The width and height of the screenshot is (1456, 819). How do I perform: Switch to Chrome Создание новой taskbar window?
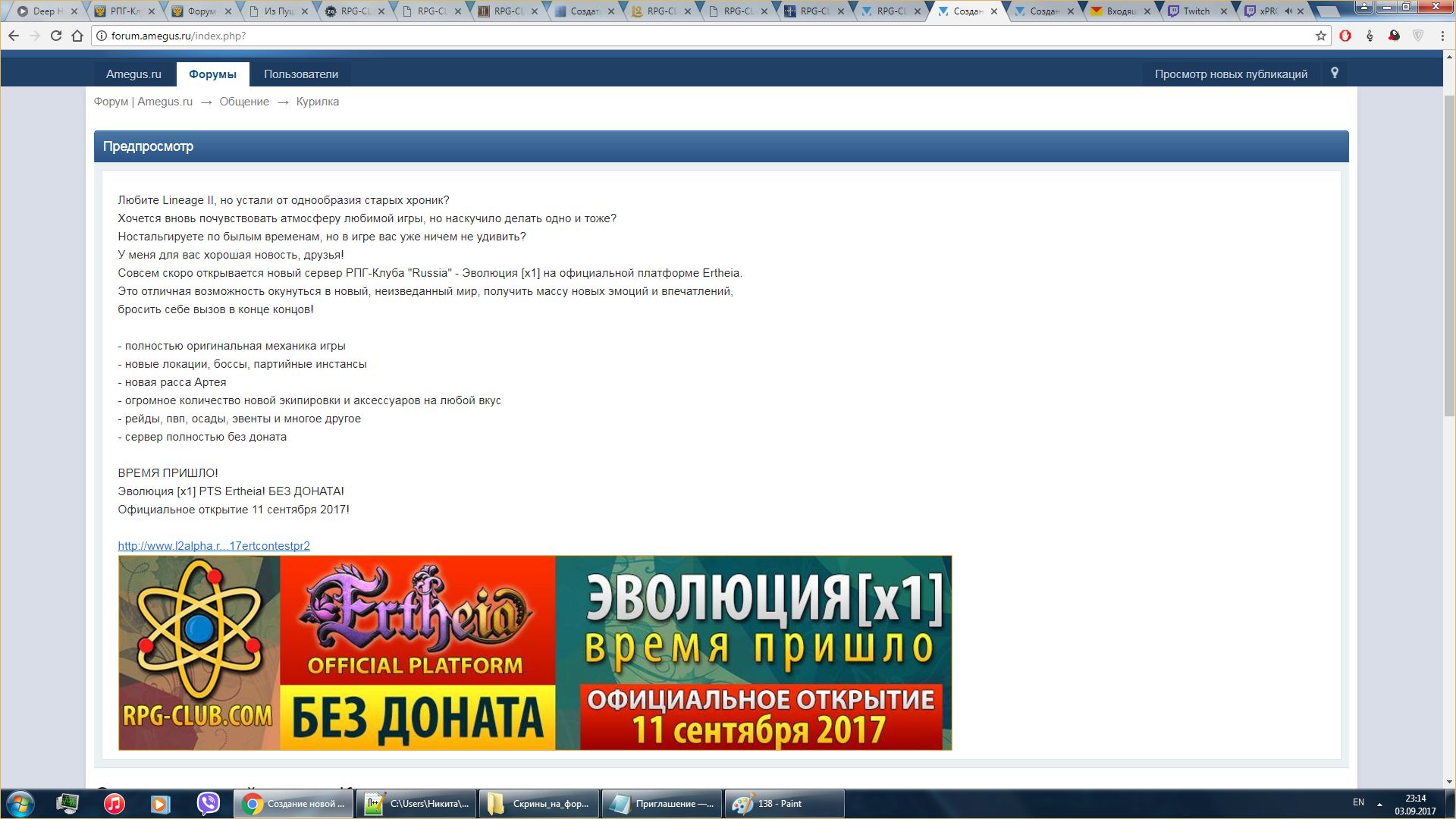[294, 804]
